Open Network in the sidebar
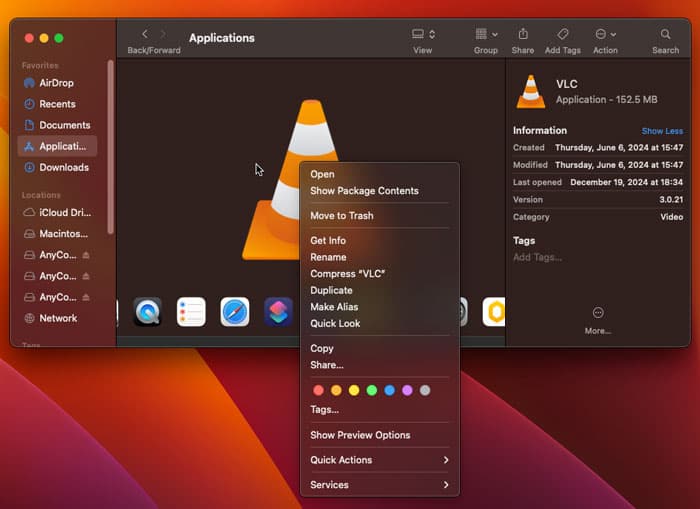The image size is (700, 509). click(x=57, y=318)
